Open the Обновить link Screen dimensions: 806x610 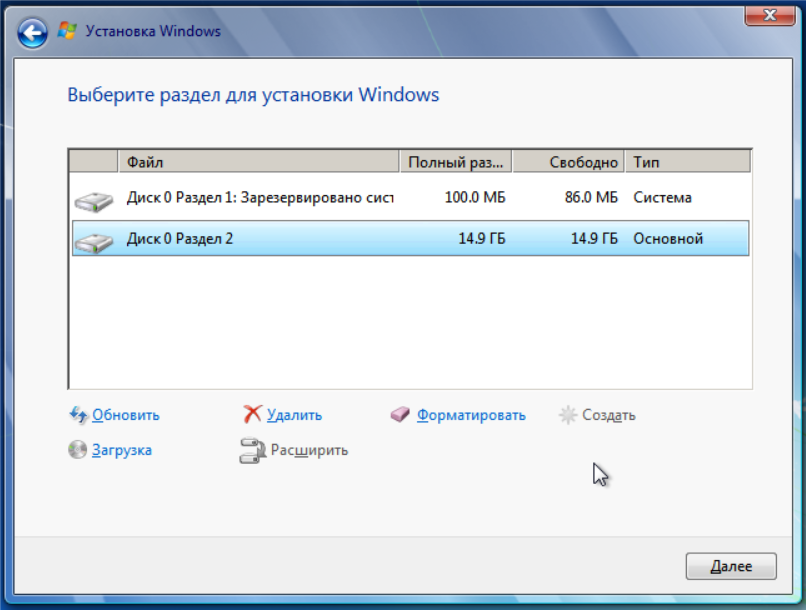[x=125, y=415]
